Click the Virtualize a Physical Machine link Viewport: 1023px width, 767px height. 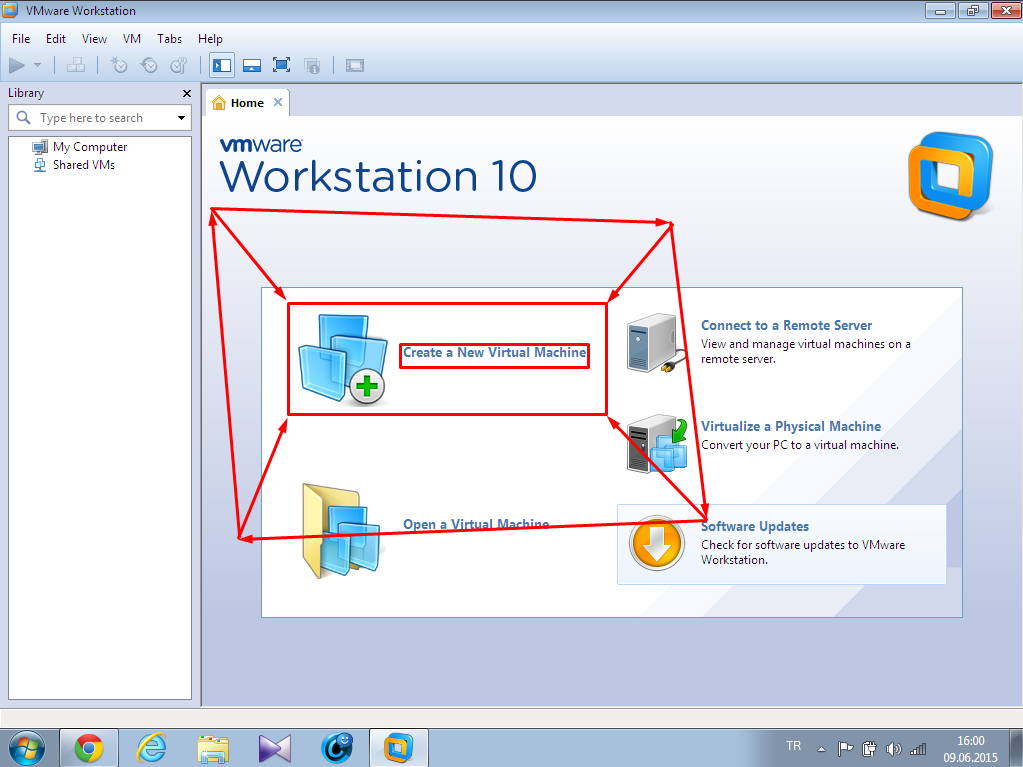tap(791, 427)
